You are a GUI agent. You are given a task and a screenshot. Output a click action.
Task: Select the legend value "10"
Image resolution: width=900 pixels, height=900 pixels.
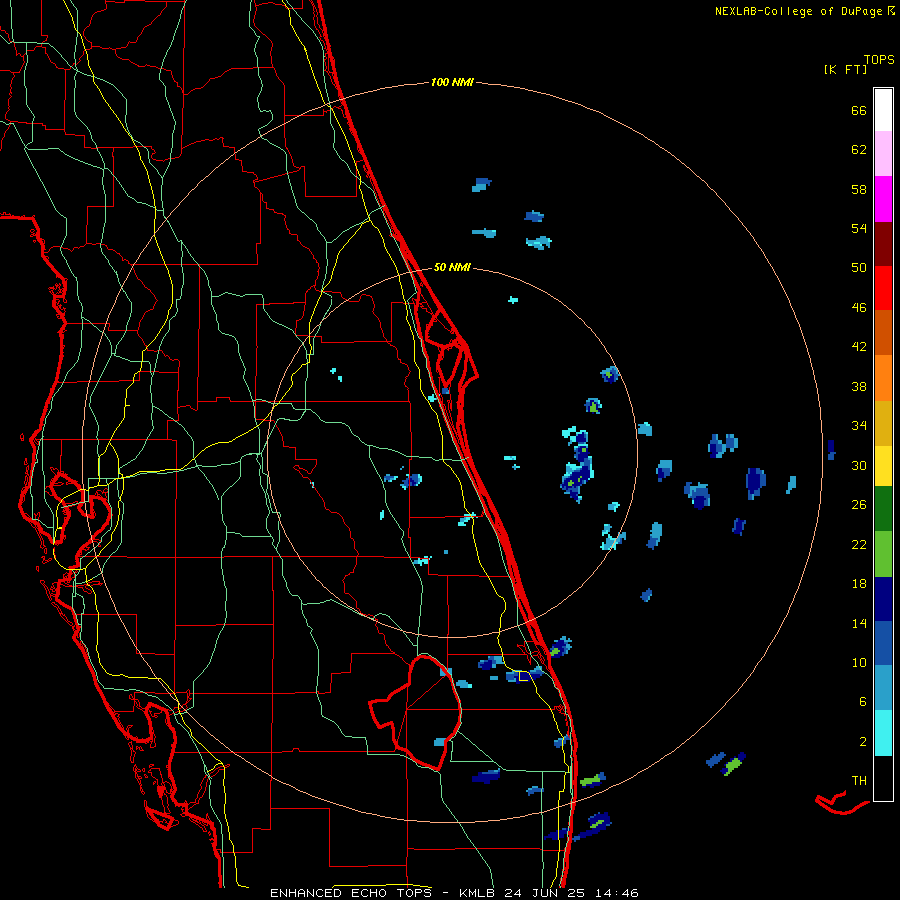859,662
